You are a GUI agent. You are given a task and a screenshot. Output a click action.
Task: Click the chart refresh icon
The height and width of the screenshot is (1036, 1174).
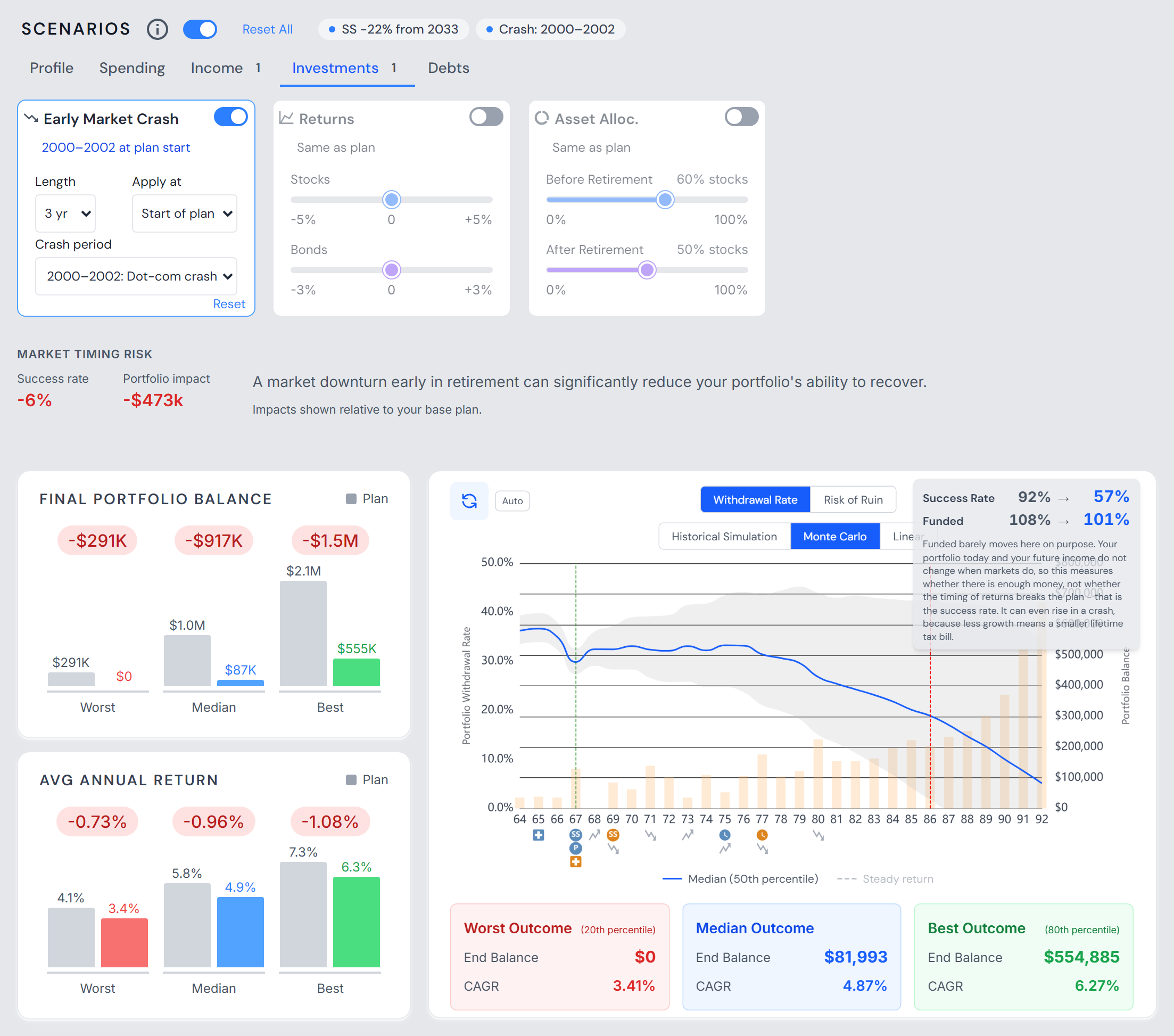[469, 501]
